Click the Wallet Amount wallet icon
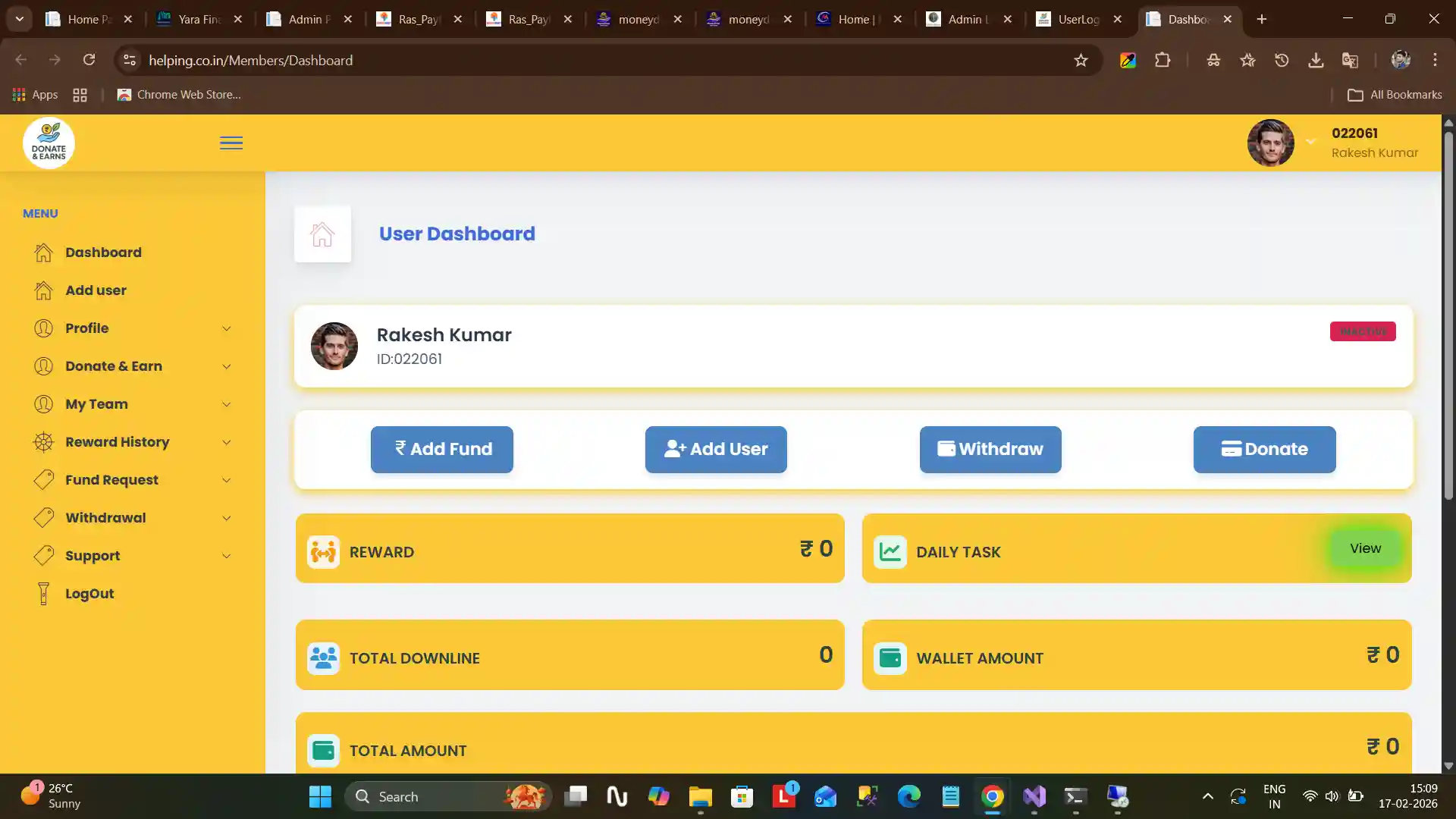 [890, 658]
